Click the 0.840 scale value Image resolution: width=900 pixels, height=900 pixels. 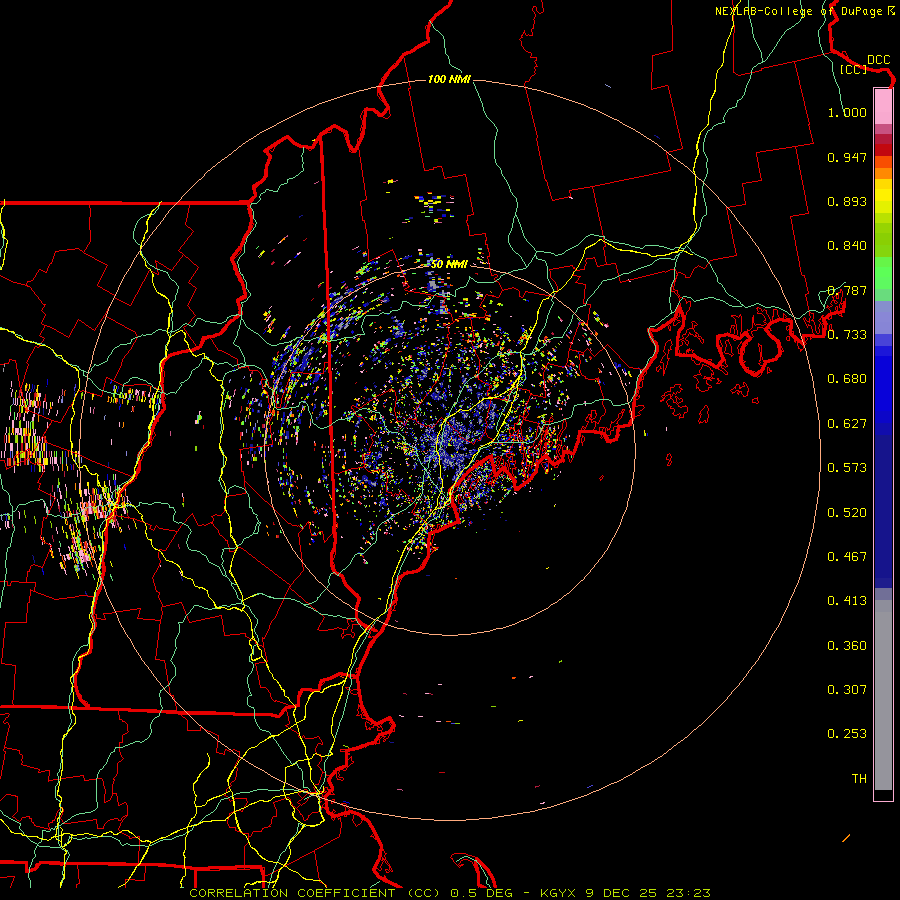pyautogui.click(x=847, y=246)
